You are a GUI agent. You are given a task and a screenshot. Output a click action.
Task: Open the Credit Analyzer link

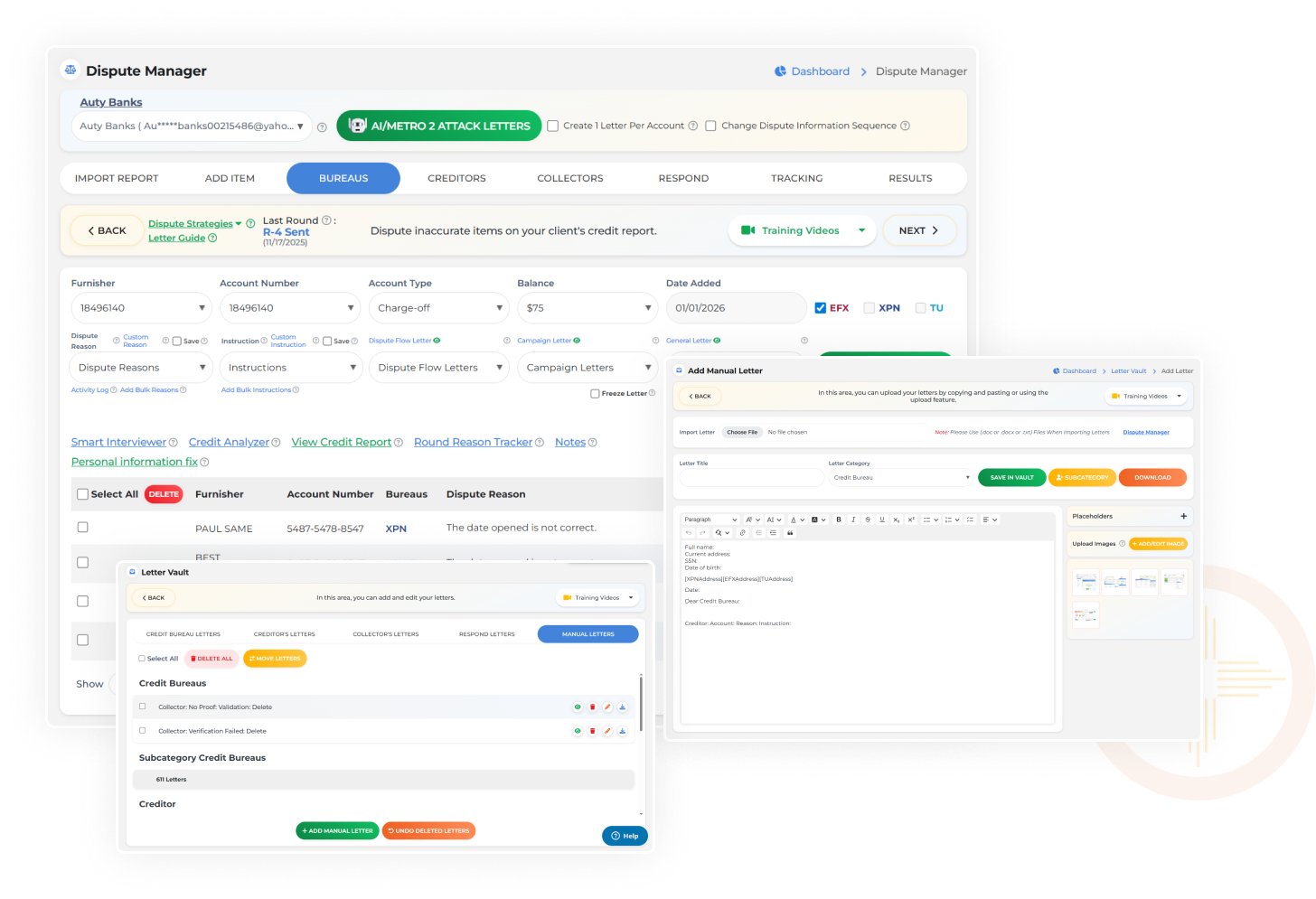[x=229, y=443]
